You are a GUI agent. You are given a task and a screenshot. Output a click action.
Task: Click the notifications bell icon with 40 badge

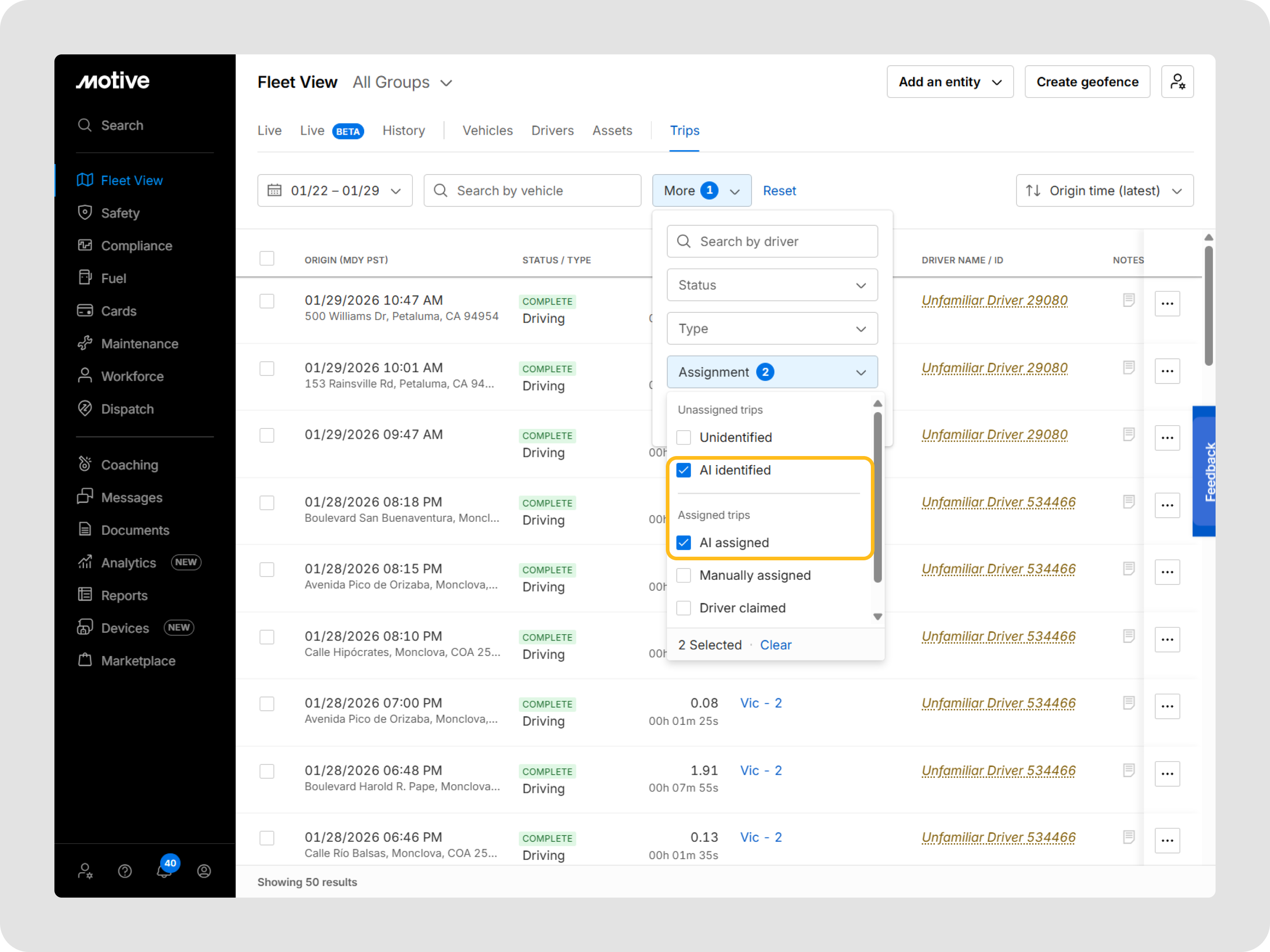pos(164,870)
